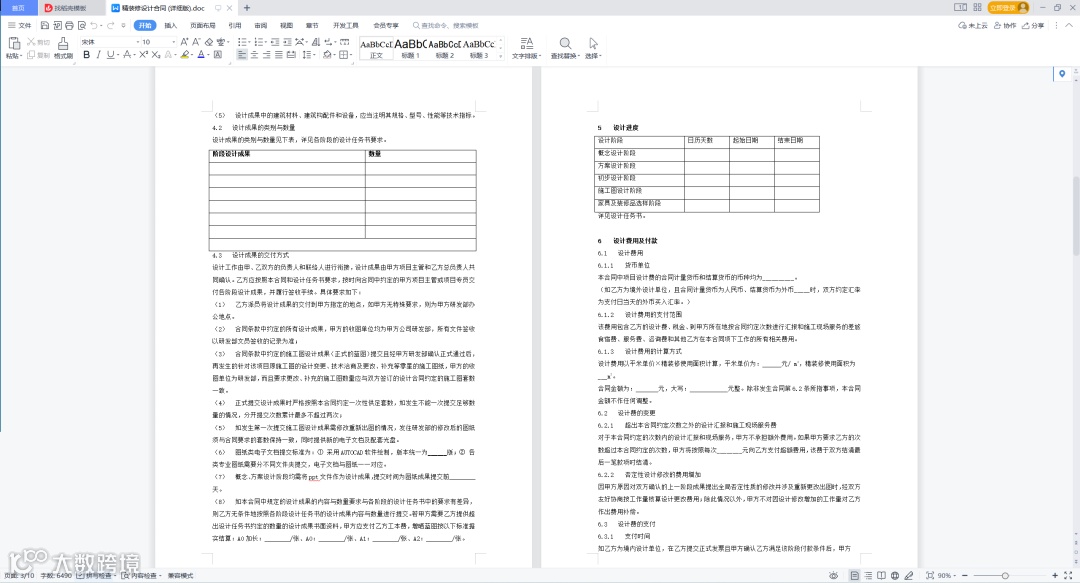Redo the last undone action
Image resolution: width=1080 pixels, height=583 pixels.
110,25
